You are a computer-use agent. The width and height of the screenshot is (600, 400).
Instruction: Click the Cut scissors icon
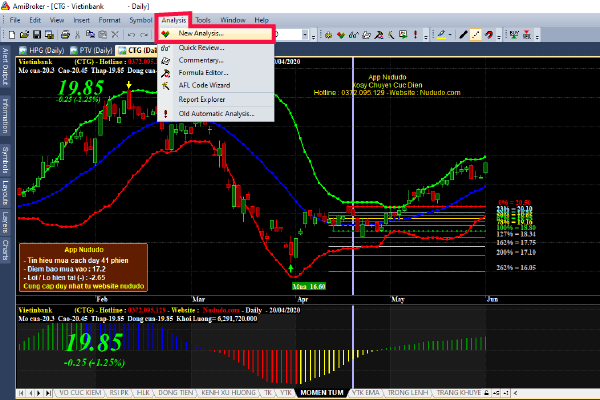coord(77,35)
